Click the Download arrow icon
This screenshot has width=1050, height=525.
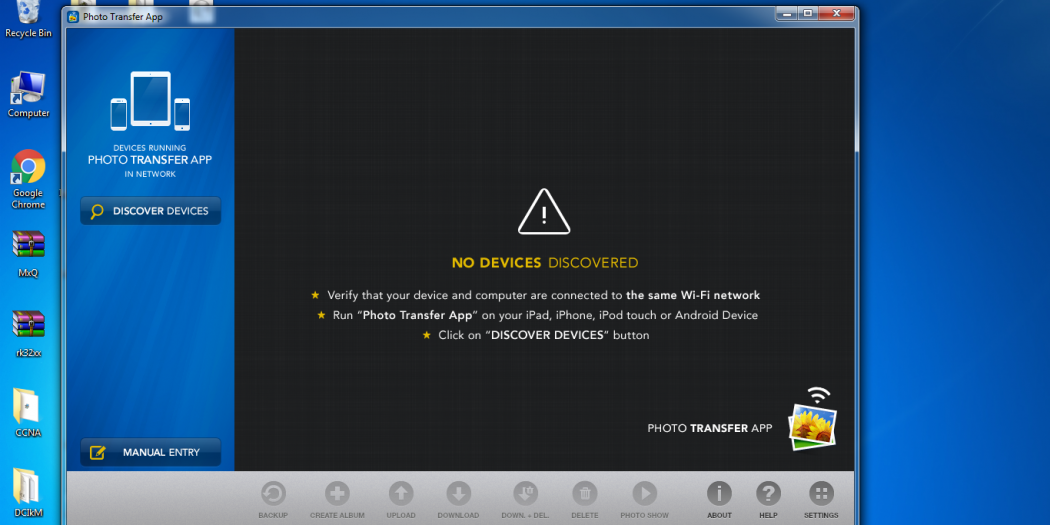pos(459,494)
